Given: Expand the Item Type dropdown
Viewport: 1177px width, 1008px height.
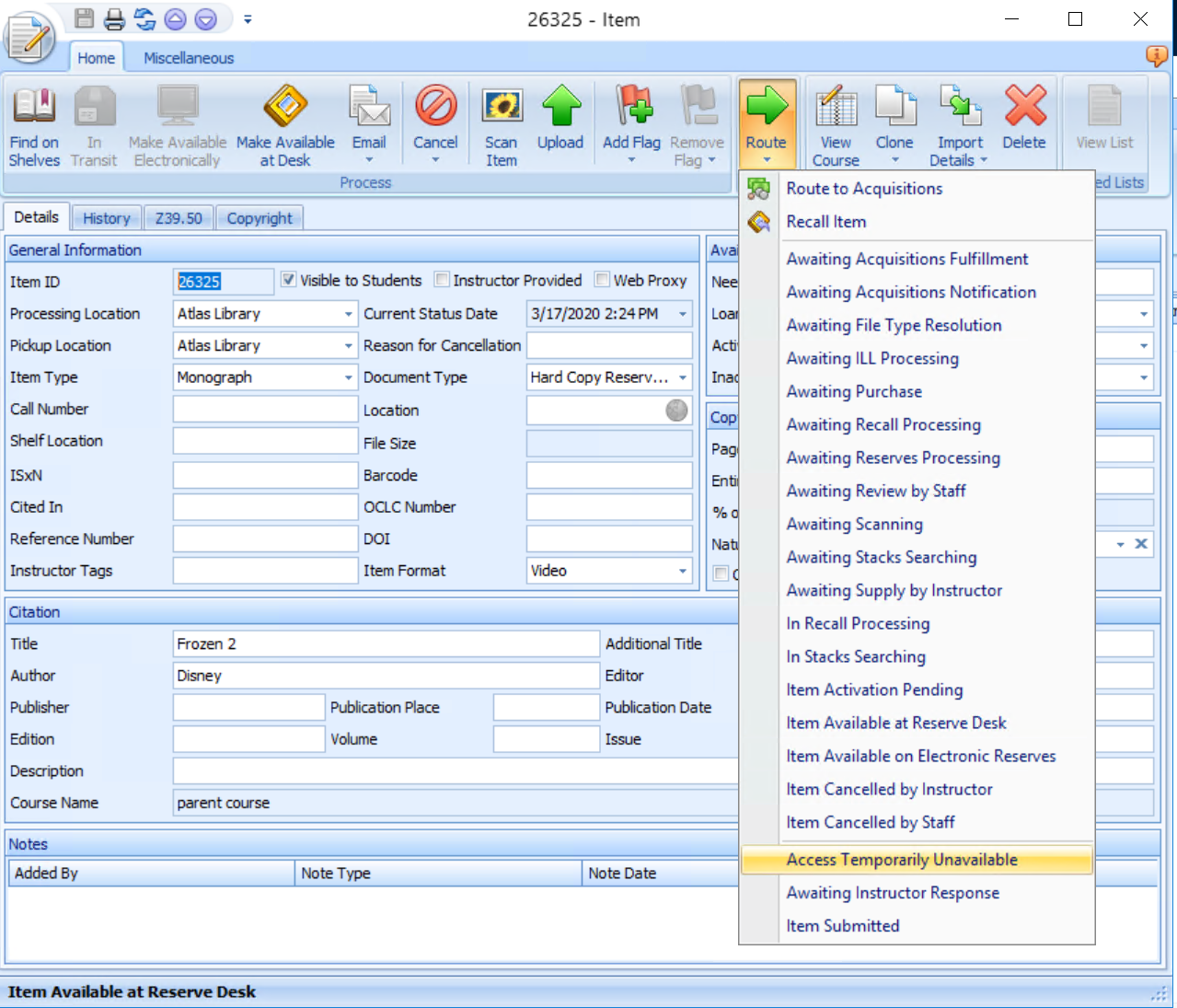Looking at the screenshot, I should (x=348, y=377).
